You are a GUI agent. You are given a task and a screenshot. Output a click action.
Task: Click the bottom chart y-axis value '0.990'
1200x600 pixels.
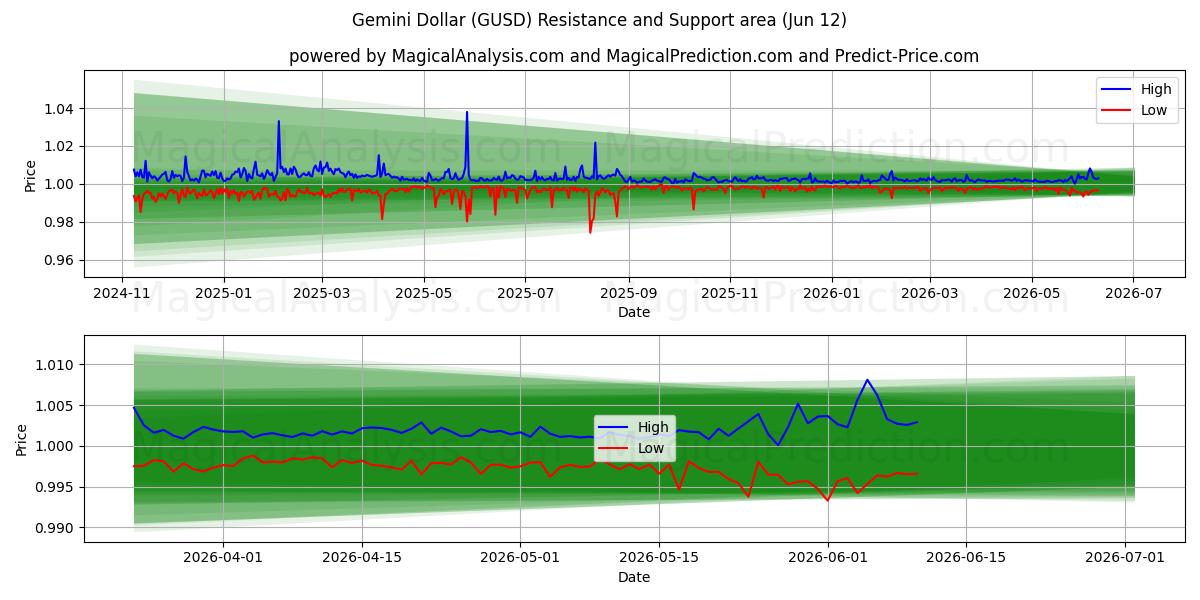tap(56, 527)
